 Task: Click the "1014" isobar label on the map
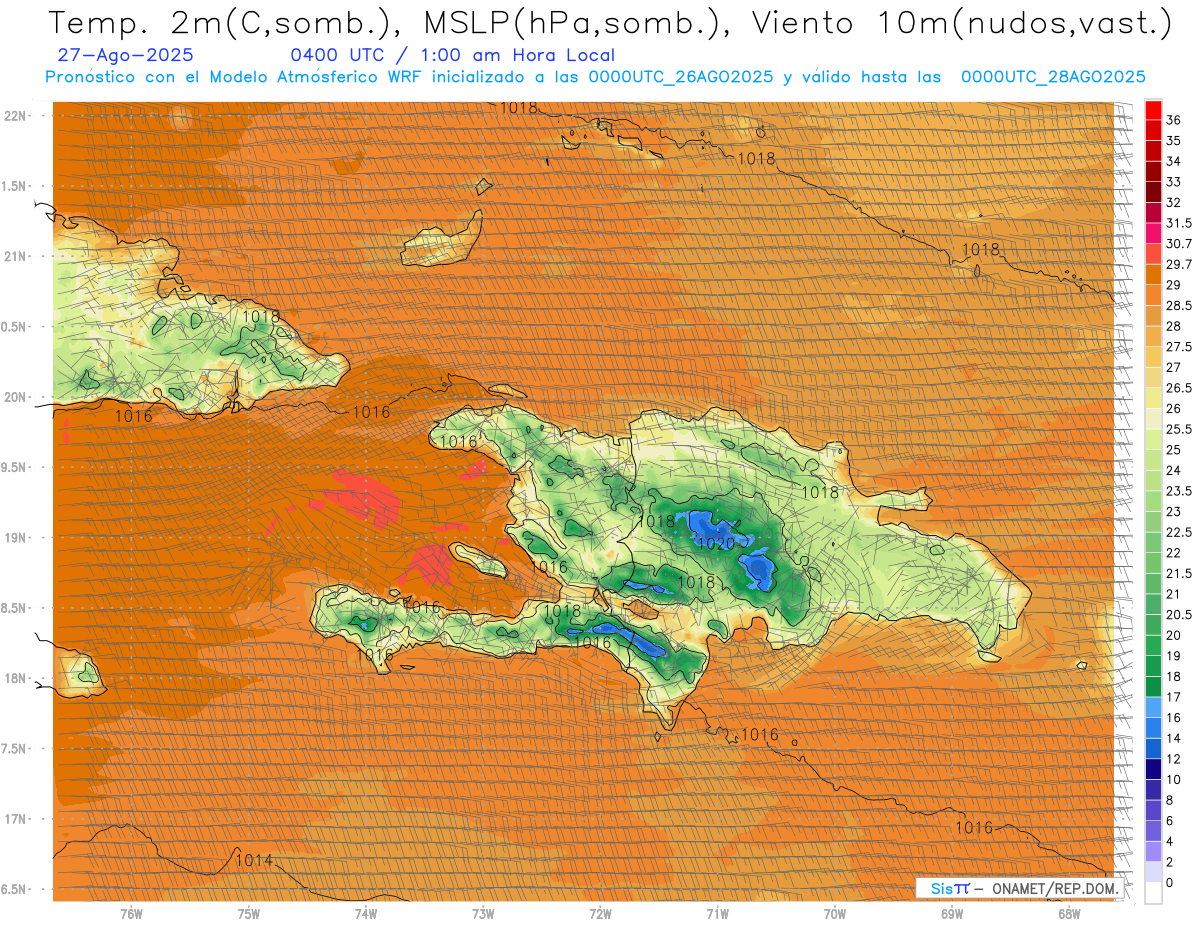(x=254, y=860)
